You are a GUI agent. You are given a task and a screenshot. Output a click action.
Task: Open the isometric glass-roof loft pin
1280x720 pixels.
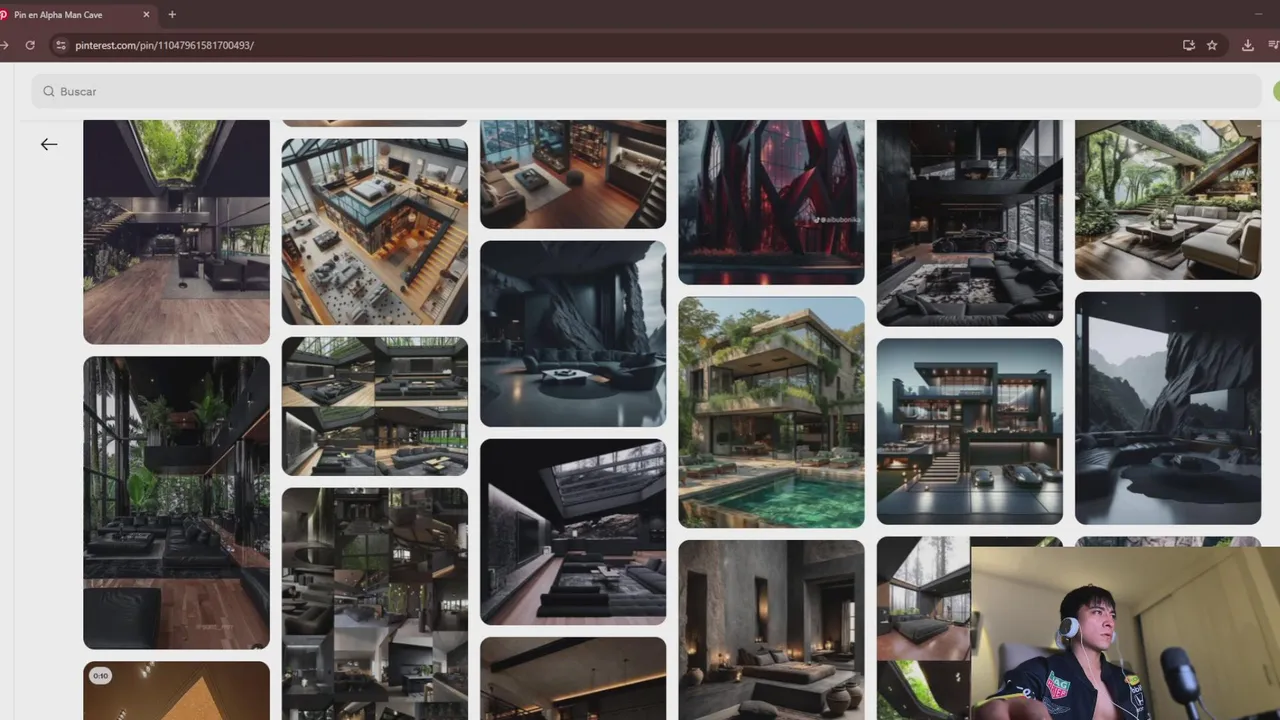point(375,232)
